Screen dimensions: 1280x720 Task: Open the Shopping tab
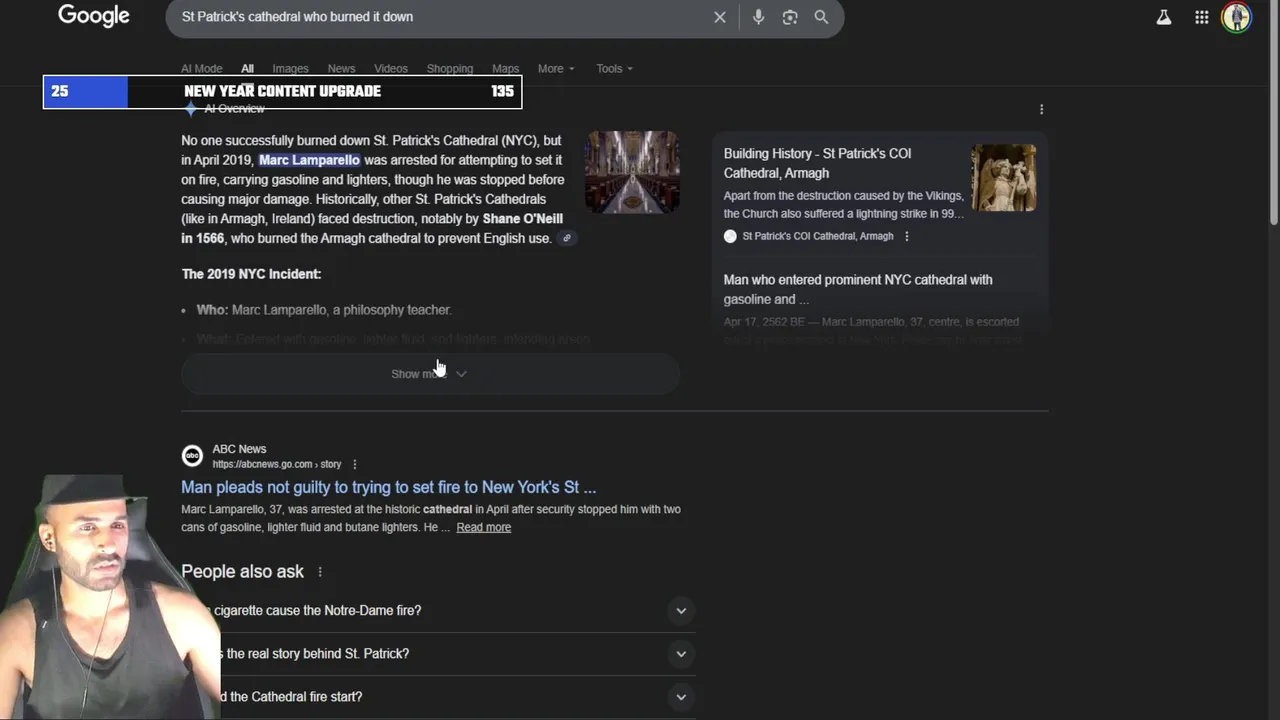[x=450, y=69]
